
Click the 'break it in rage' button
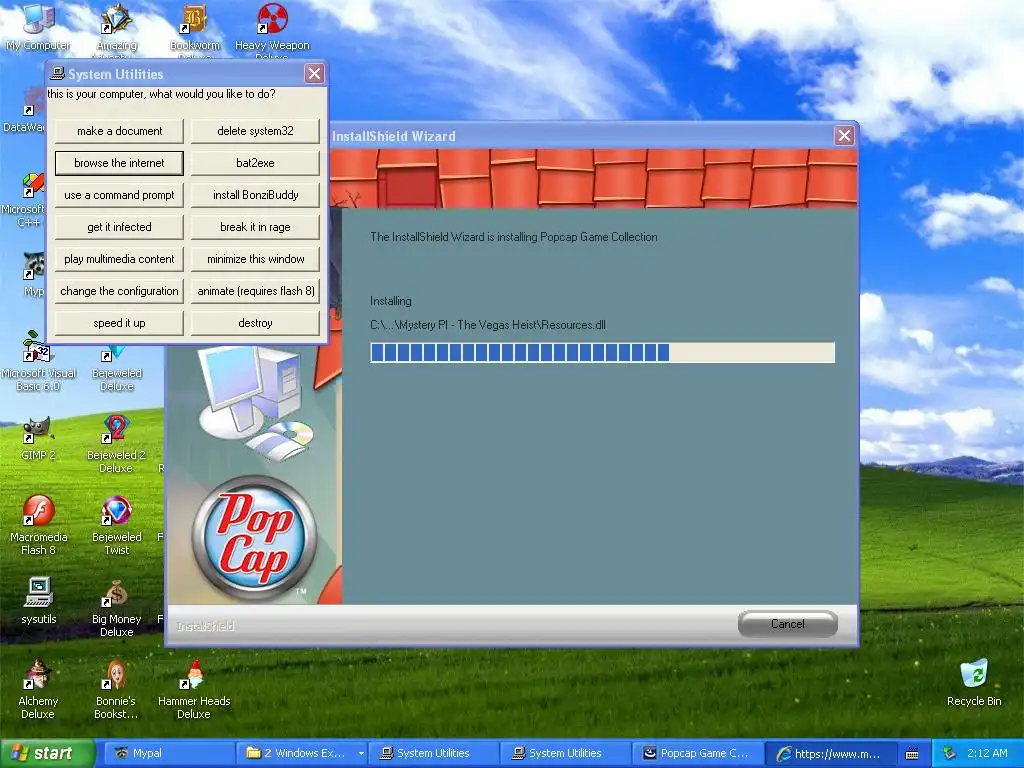click(255, 227)
